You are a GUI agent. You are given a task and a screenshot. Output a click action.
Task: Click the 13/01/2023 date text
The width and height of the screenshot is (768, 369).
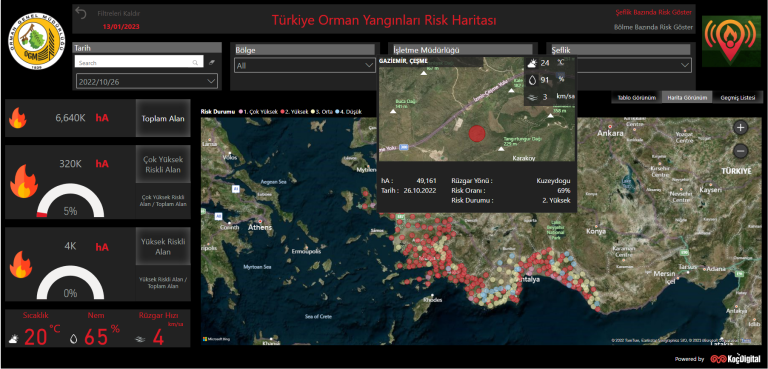(121, 26)
